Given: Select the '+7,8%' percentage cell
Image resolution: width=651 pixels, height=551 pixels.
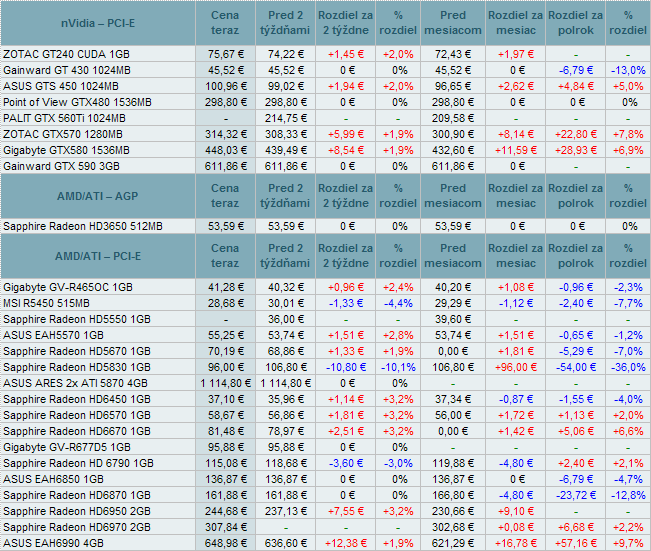Looking at the screenshot, I should click(x=628, y=135).
